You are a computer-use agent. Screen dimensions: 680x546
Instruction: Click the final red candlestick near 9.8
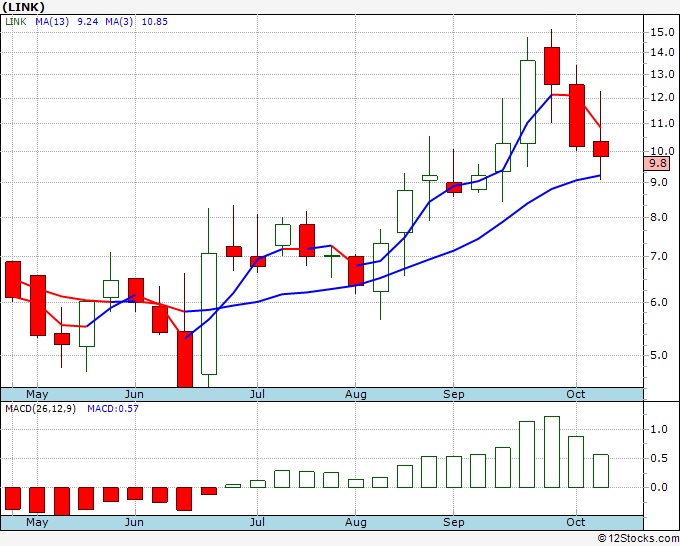tap(601, 149)
